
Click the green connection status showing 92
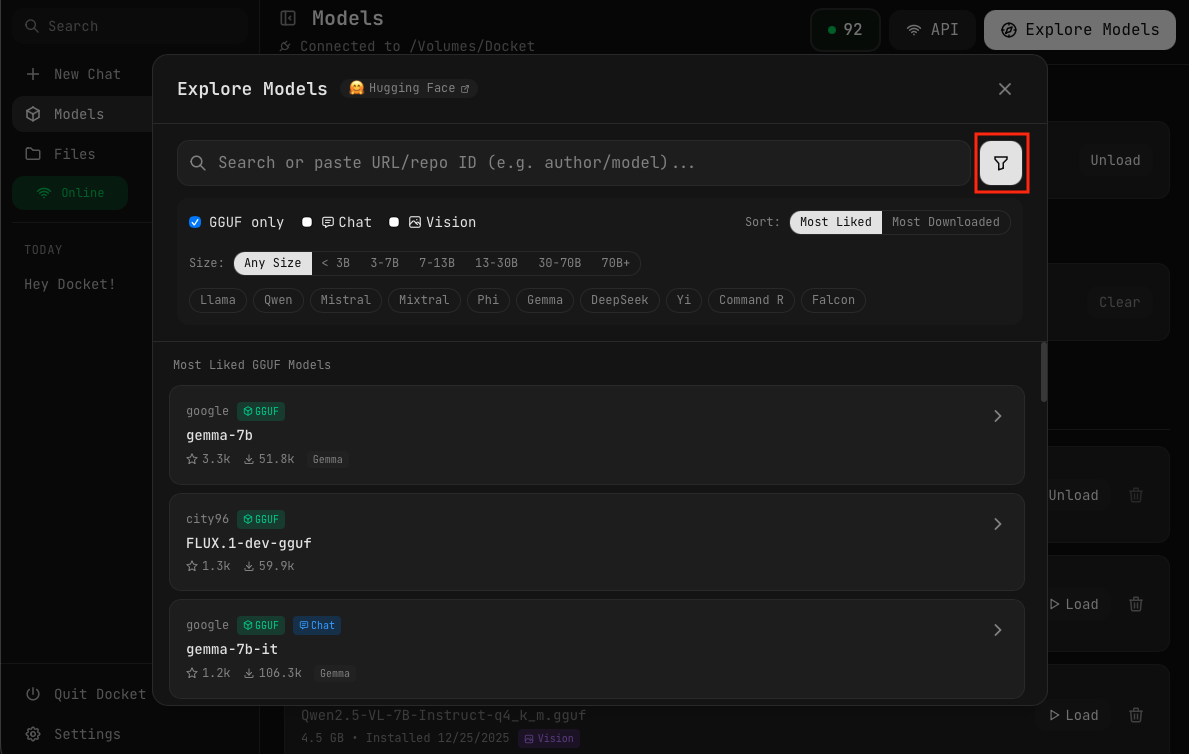tap(845, 30)
